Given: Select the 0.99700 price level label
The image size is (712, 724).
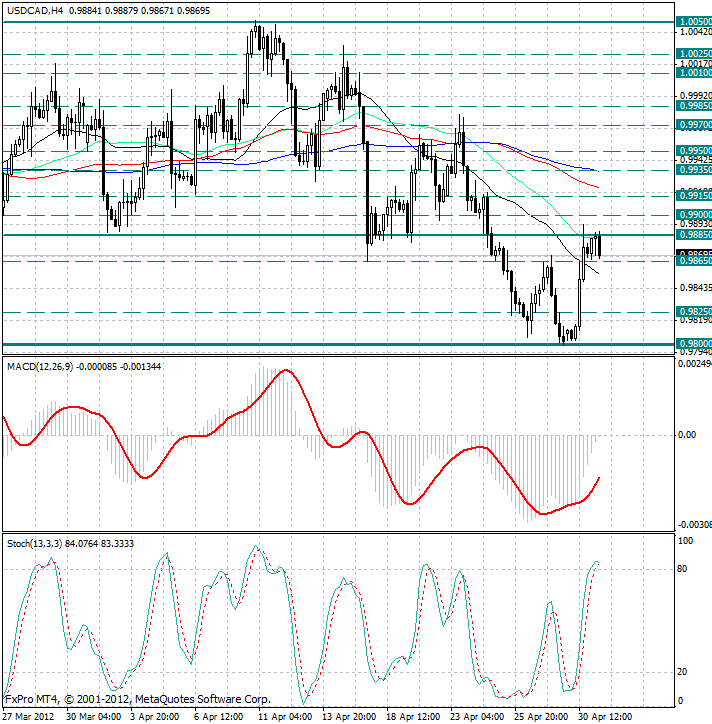Looking at the screenshot, I should (x=694, y=125).
